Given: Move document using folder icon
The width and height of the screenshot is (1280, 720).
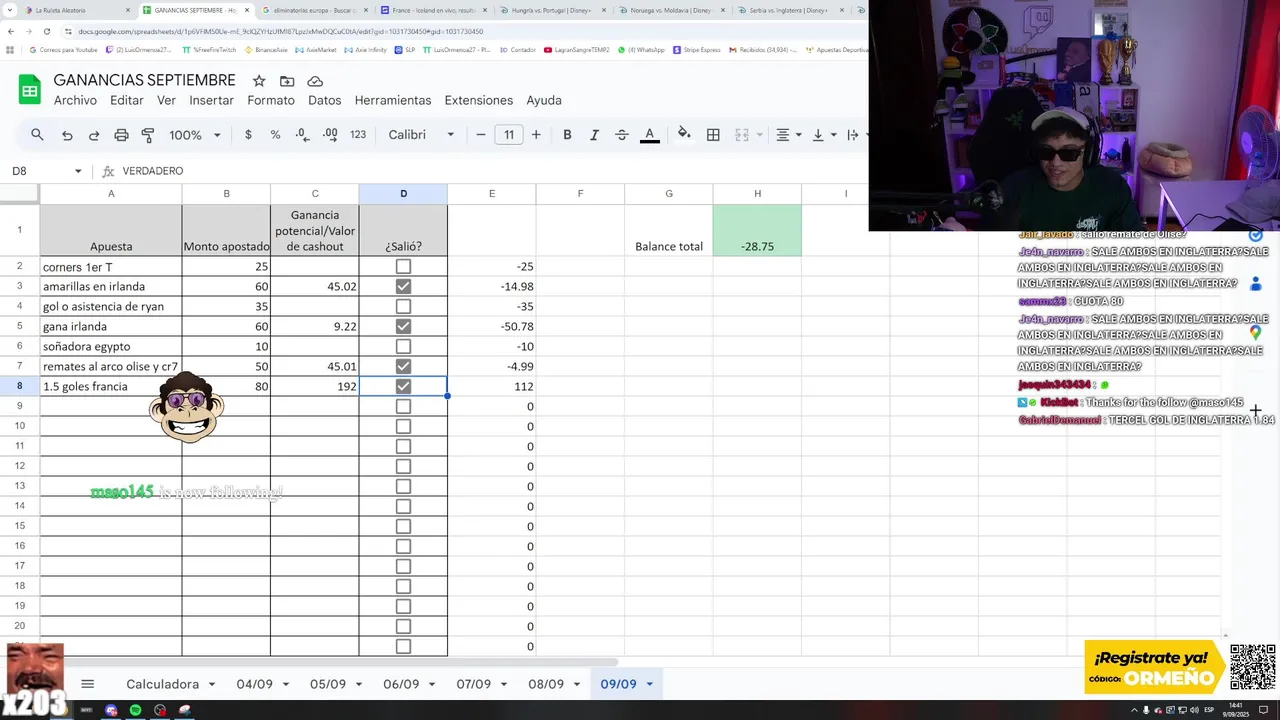Looking at the screenshot, I should 287,81.
